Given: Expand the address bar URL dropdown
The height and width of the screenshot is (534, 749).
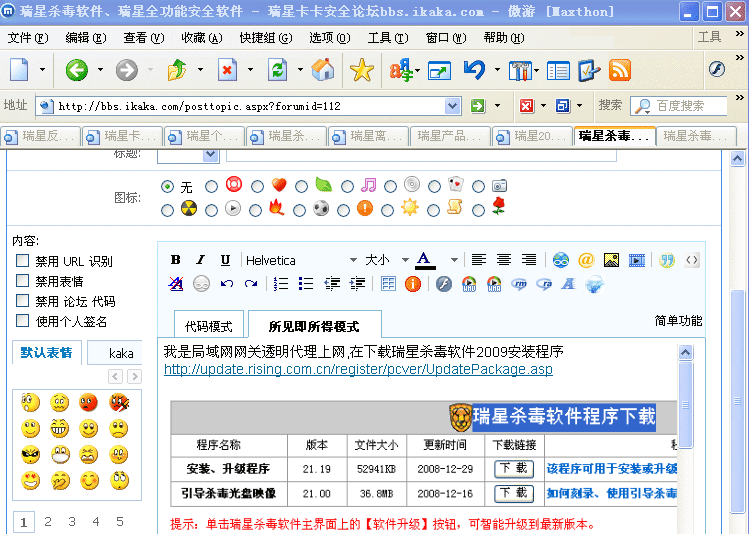Looking at the screenshot, I should point(452,105).
